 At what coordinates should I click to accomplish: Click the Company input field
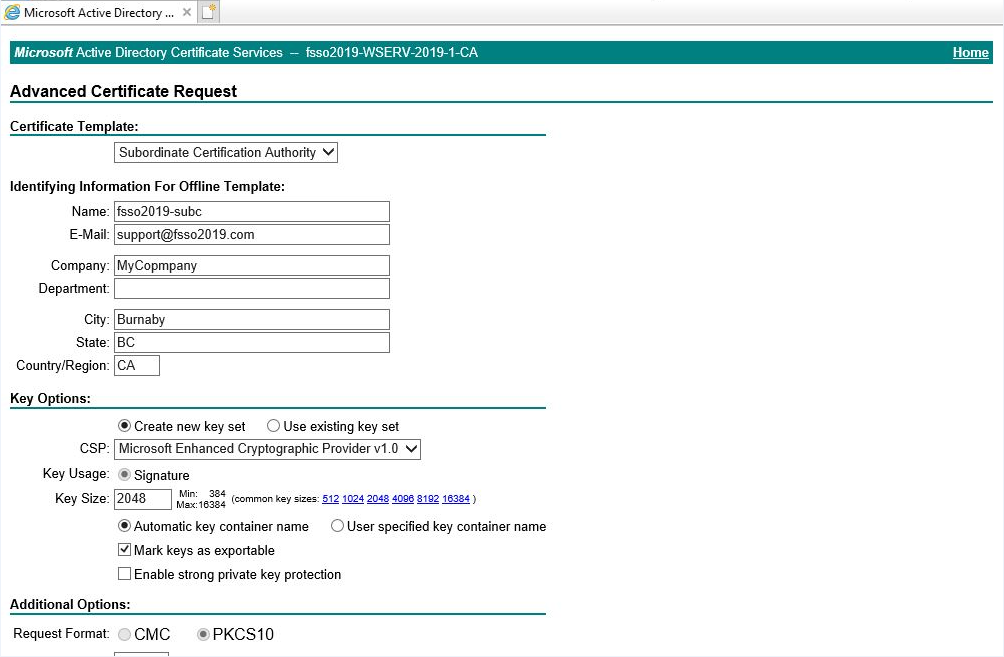click(x=252, y=266)
